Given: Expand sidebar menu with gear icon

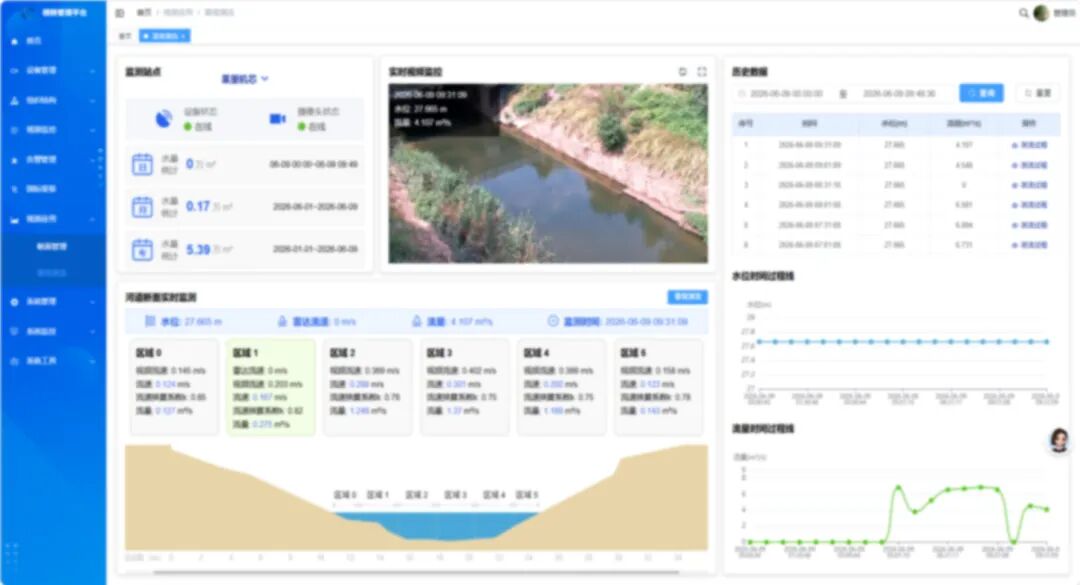Looking at the screenshot, I should [x=53, y=302].
